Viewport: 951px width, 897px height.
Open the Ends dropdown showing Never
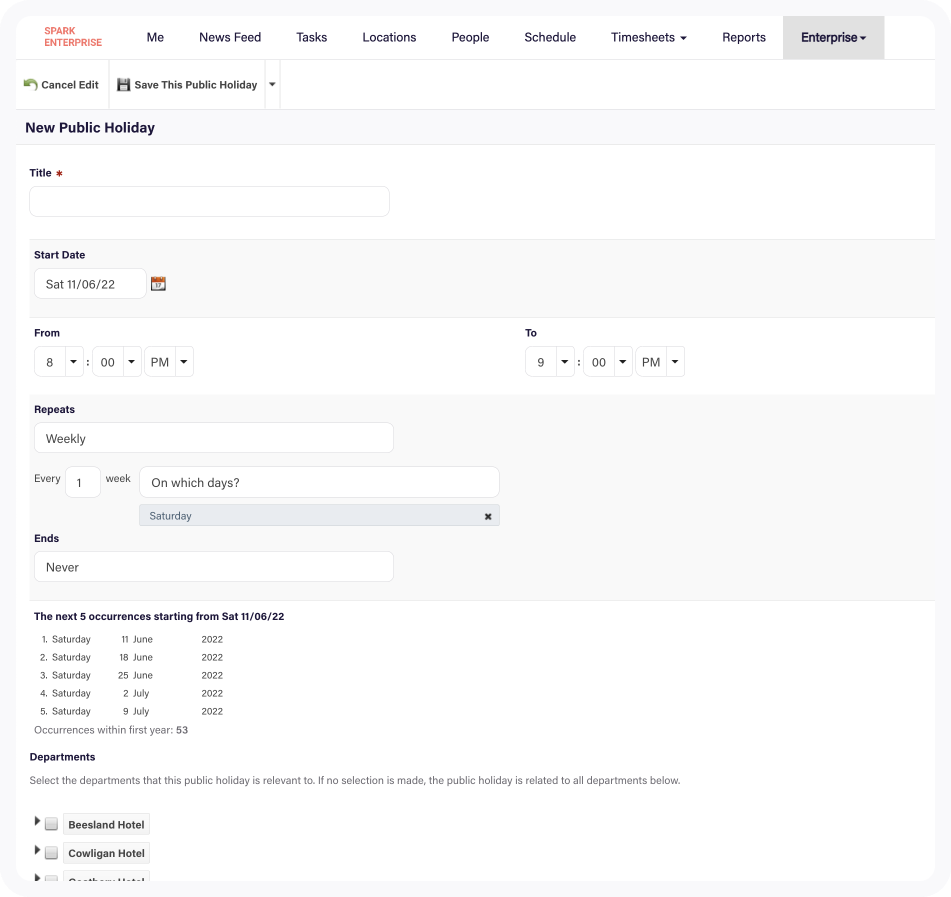click(x=213, y=566)
